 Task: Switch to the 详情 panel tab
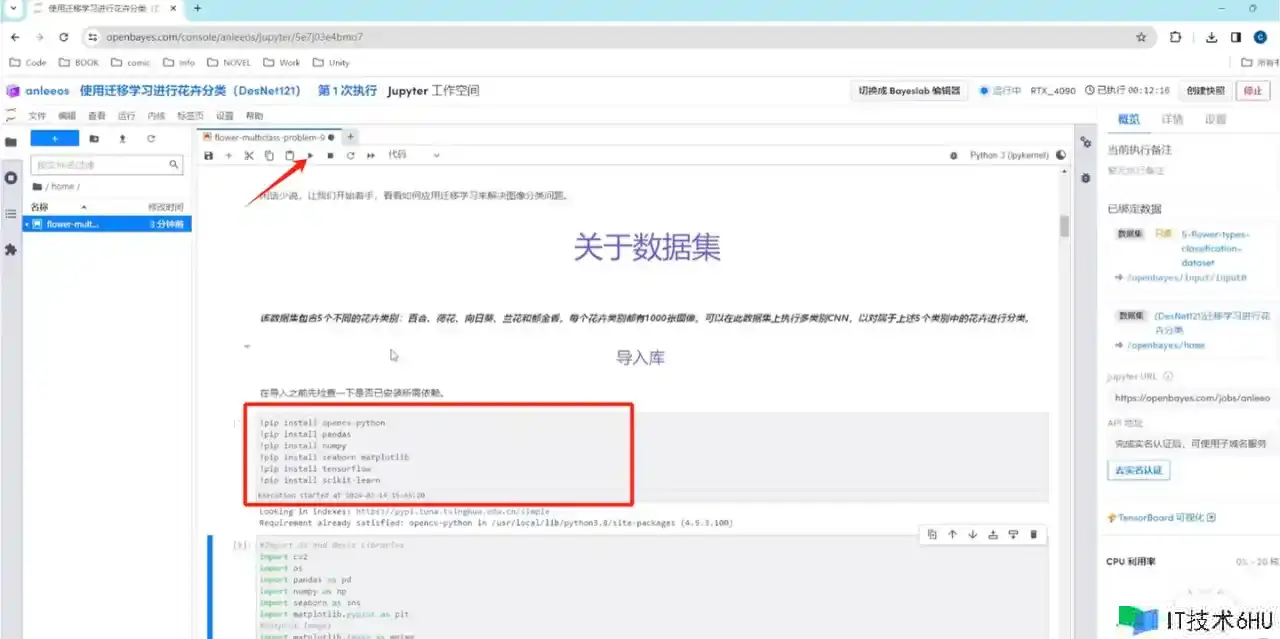(1172, 119)
